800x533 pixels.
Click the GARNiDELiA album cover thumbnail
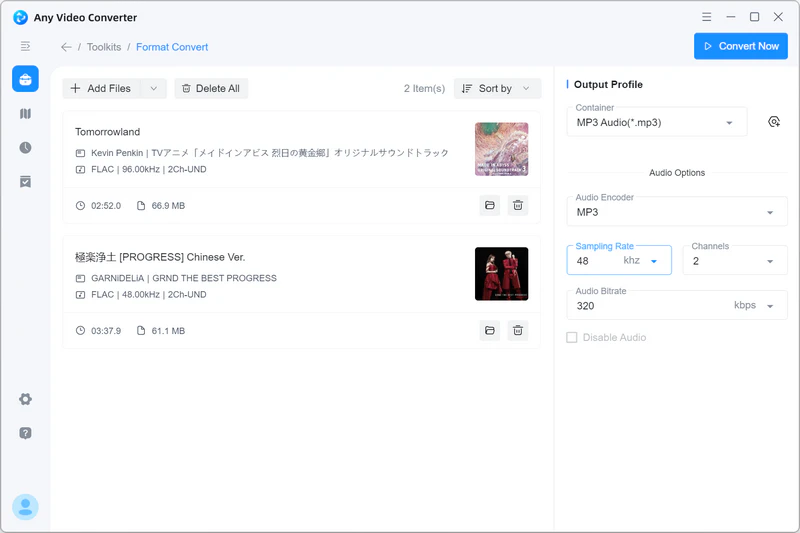(x=502, y=274)
